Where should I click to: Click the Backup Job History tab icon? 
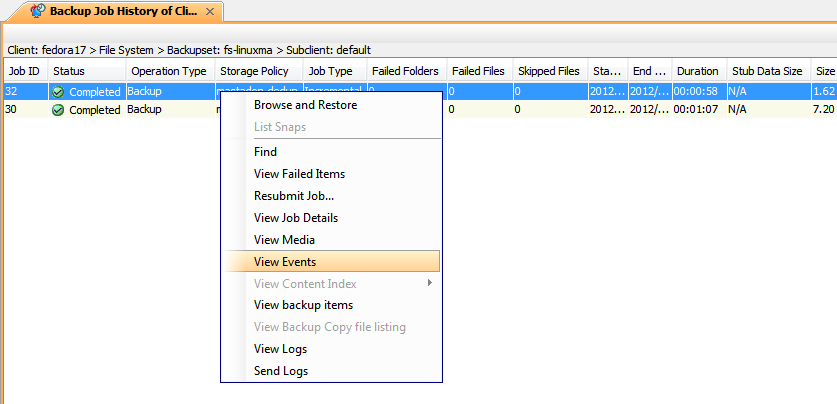[37, 12]
